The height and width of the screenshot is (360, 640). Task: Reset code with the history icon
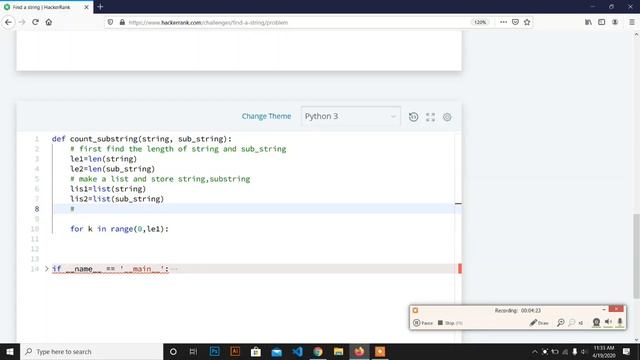[x=413, y=117]
